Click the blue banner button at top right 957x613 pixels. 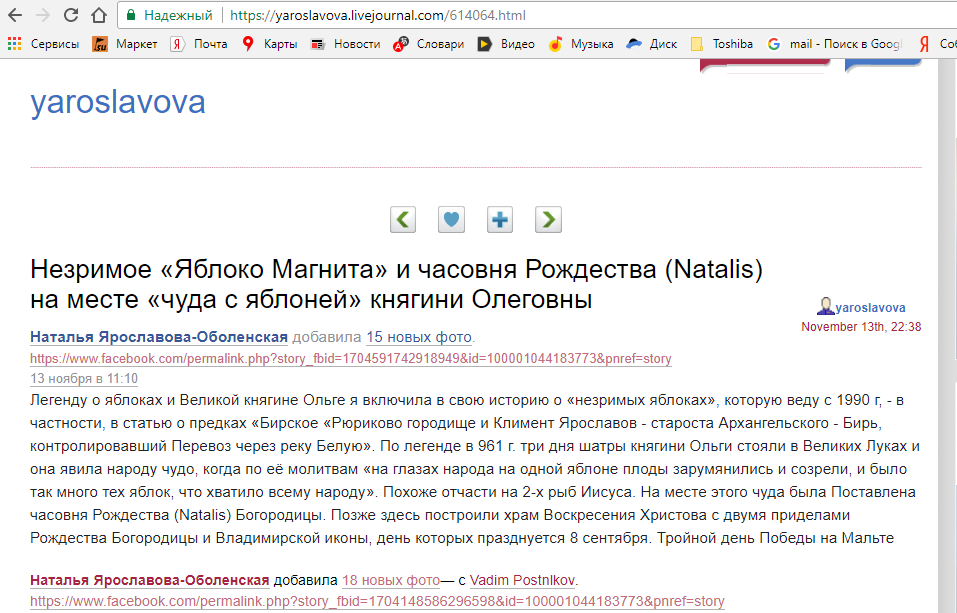click(x=883, y=66)
